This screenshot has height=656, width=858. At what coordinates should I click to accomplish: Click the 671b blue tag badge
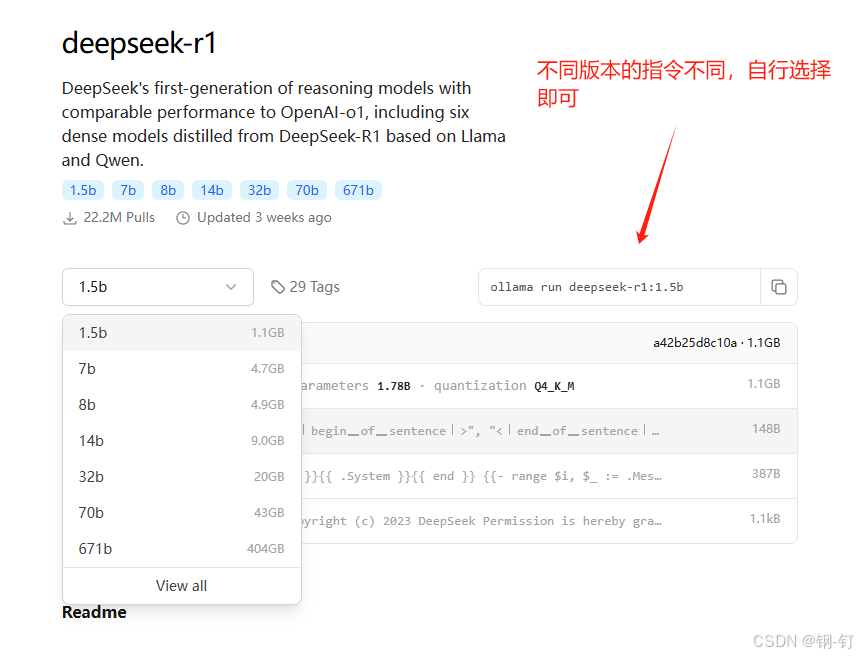358,190
